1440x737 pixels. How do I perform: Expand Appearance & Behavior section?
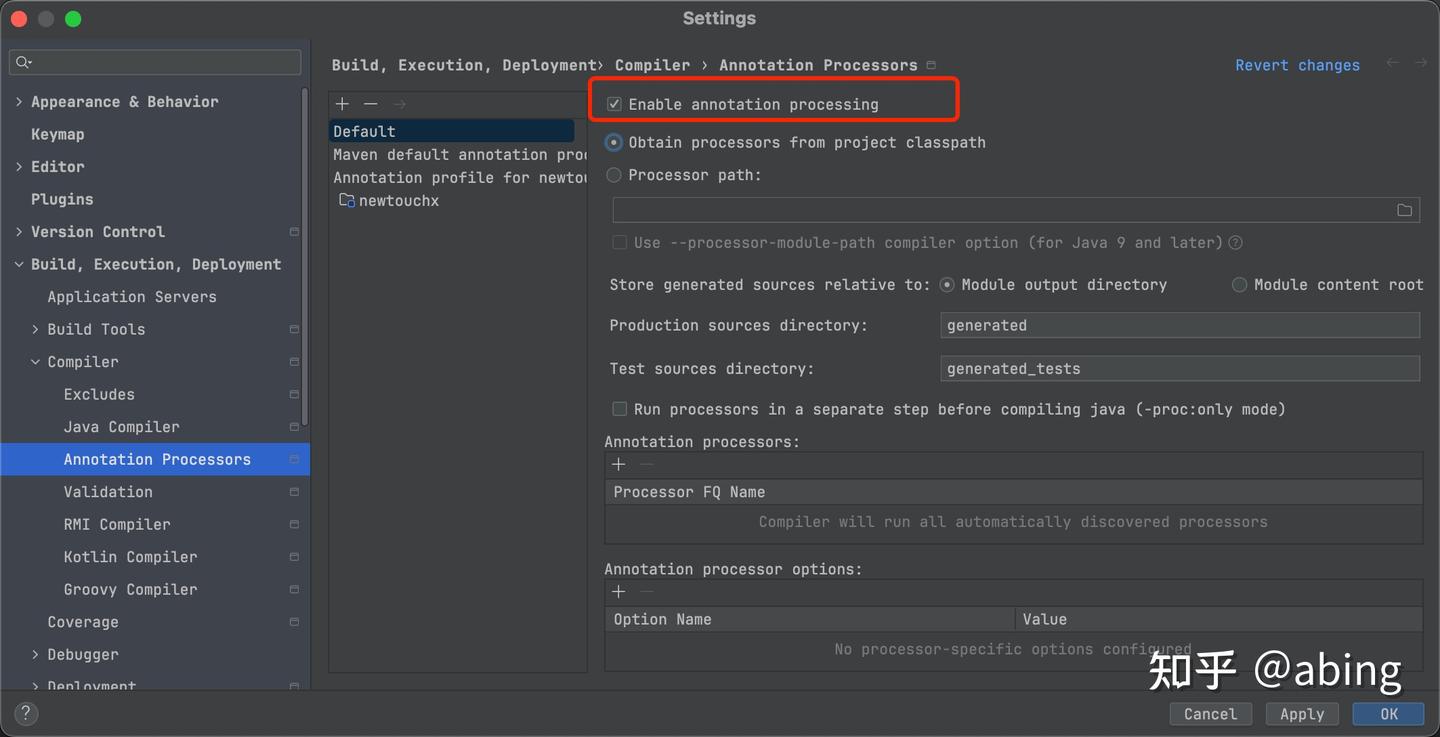pos(19,102)
